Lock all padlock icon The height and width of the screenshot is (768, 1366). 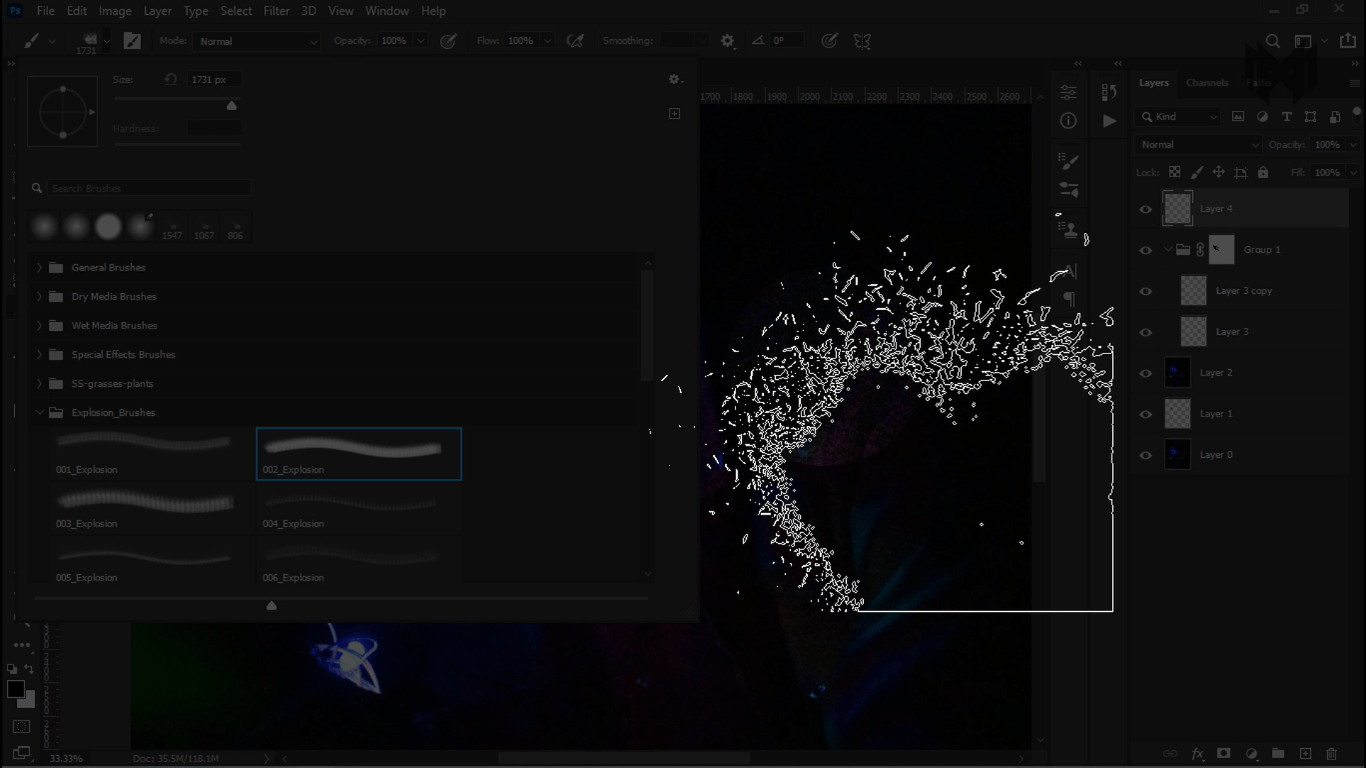click(x=1263, y=172)
